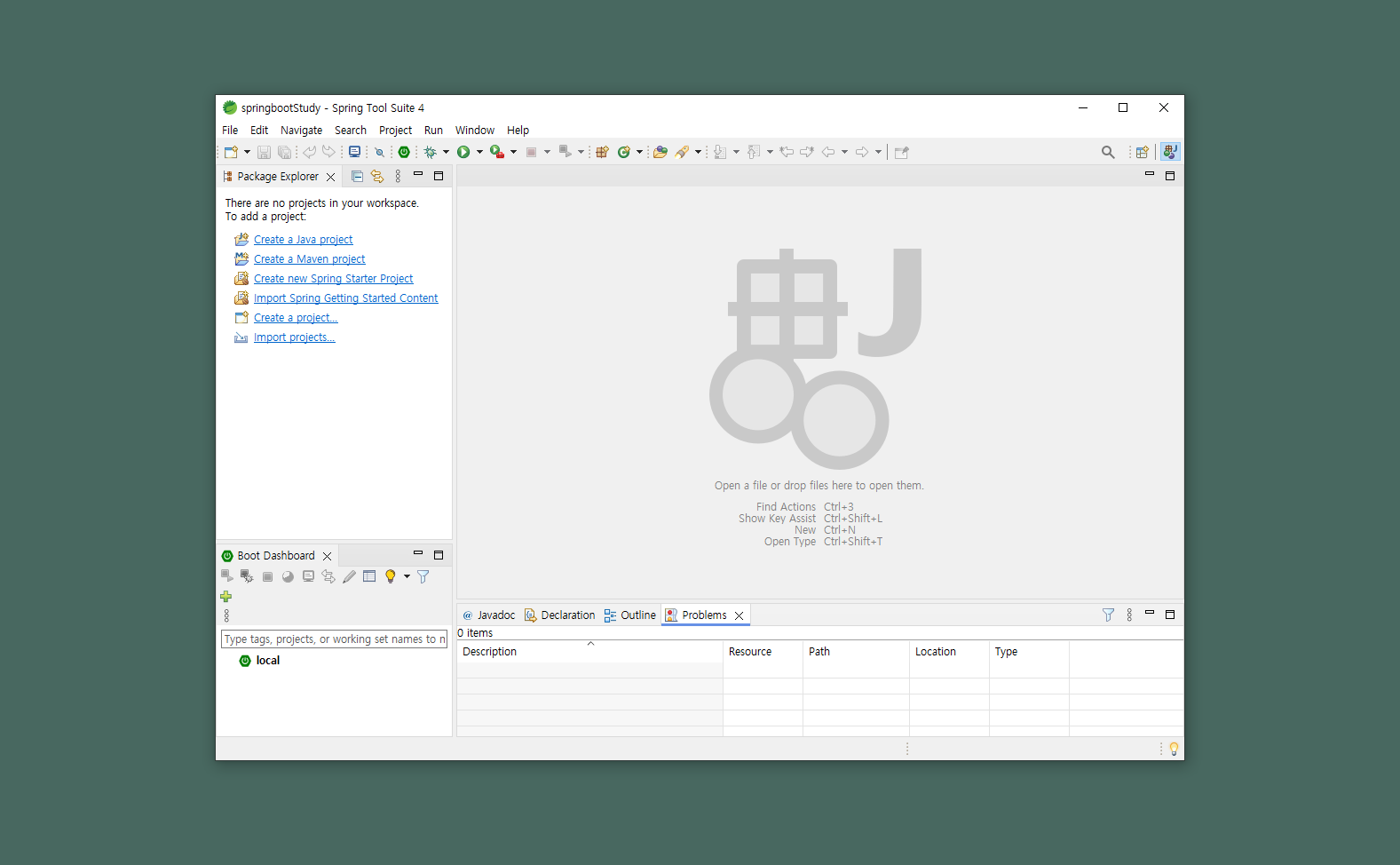The image size is (1400, 865).
Task: Open the New wizard dropdown arrow
Action: pos(247,152)
